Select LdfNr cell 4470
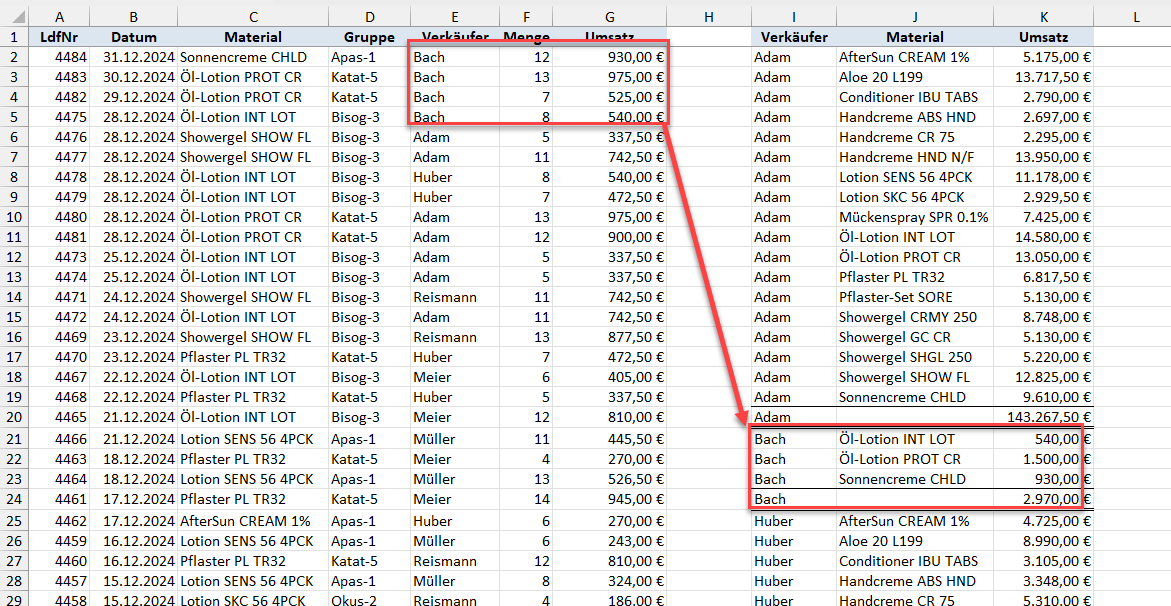This screenshot has width=1171, height=606. [x=59, y=357]
